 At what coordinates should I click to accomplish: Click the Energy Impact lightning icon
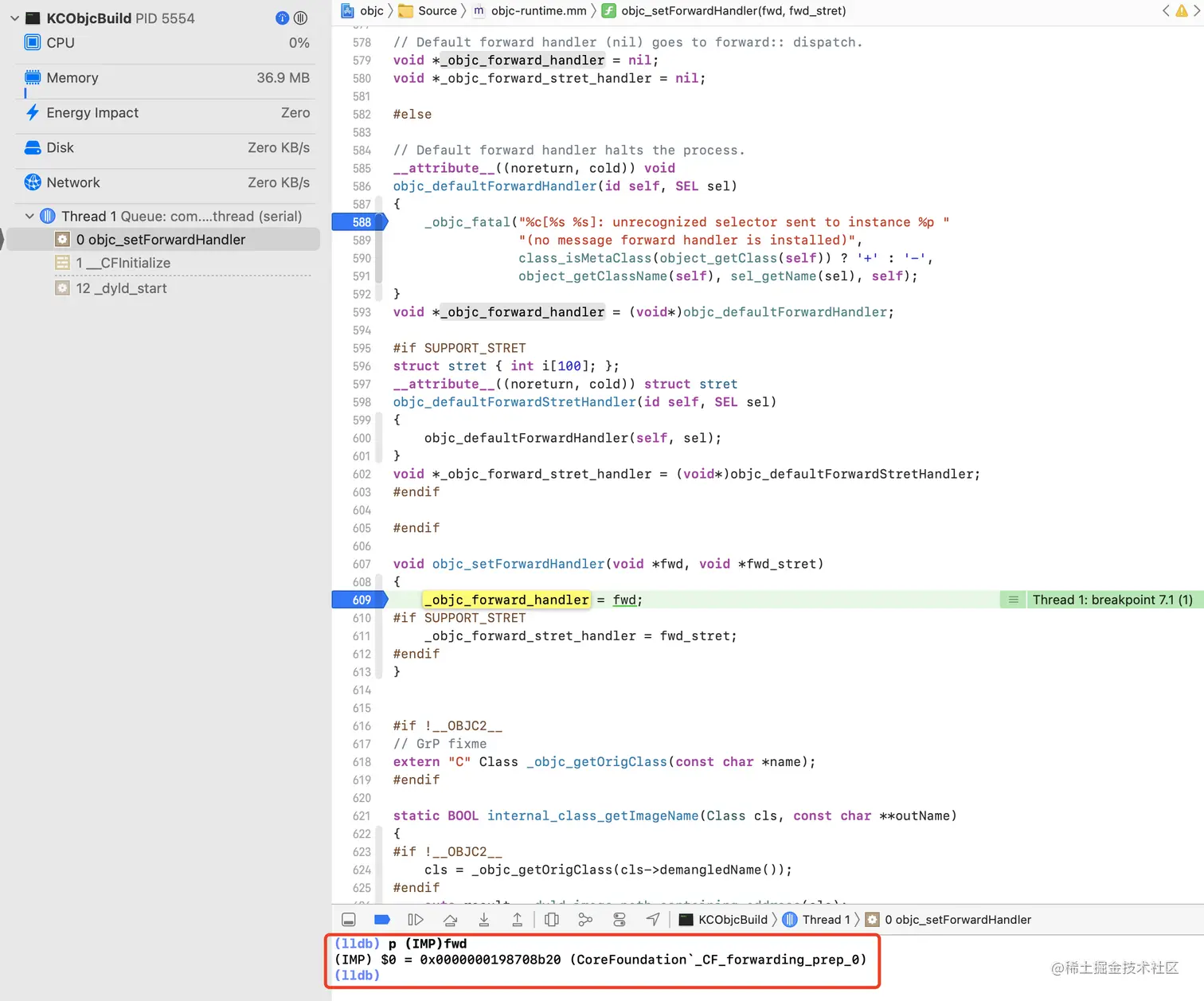33,113
